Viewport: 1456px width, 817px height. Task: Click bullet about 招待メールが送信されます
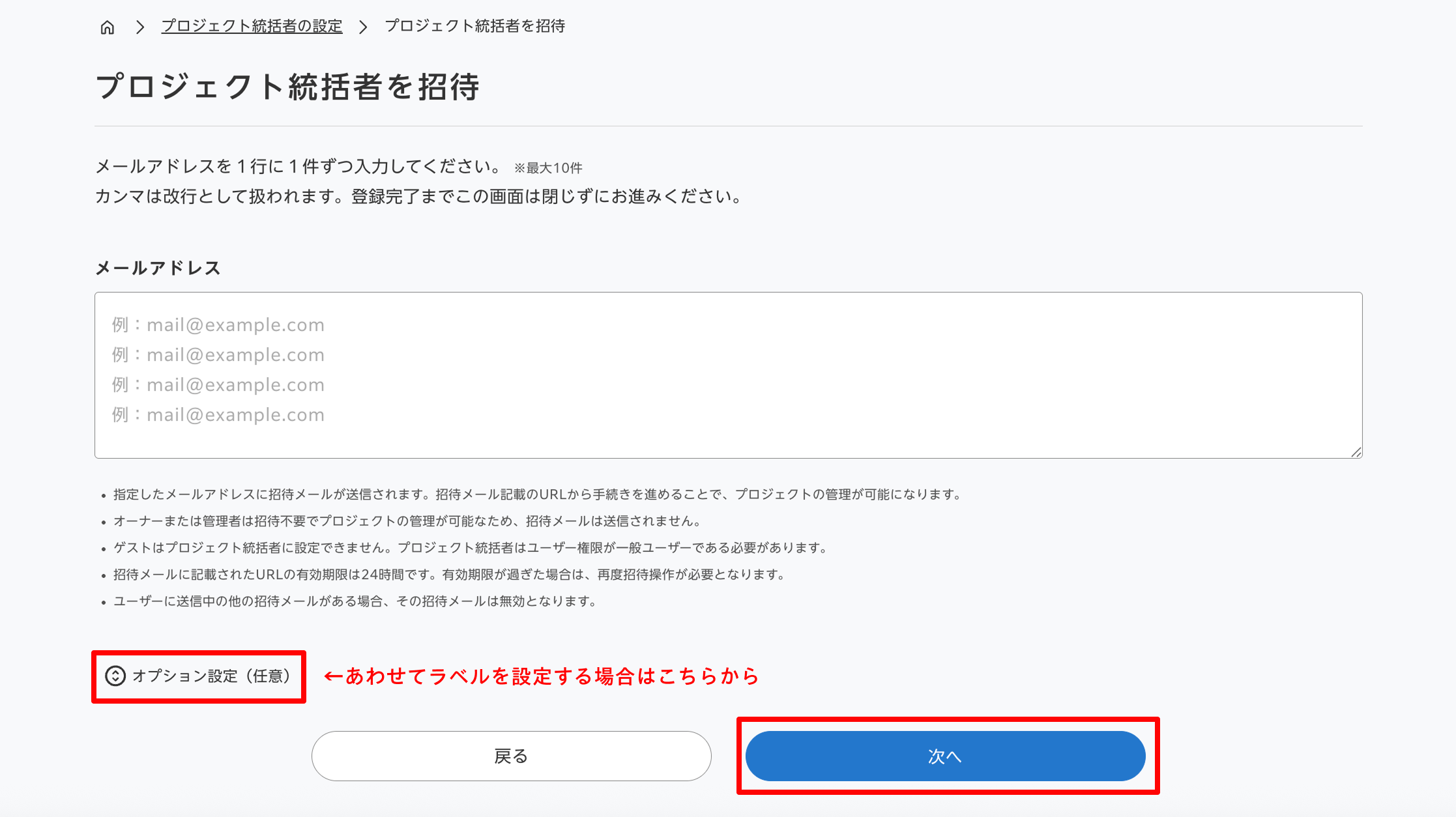pos(538,494)
